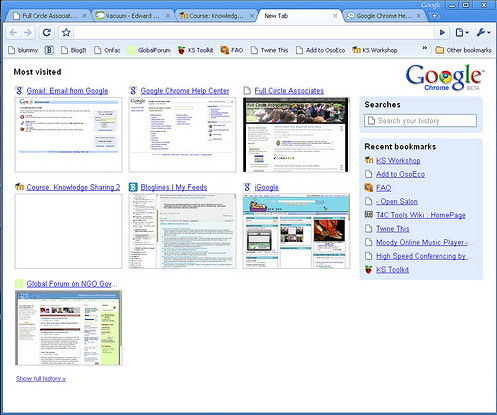This screenshot has width=497, height=415.
Task: Go back with the back arrow
Action: [13, 33]
